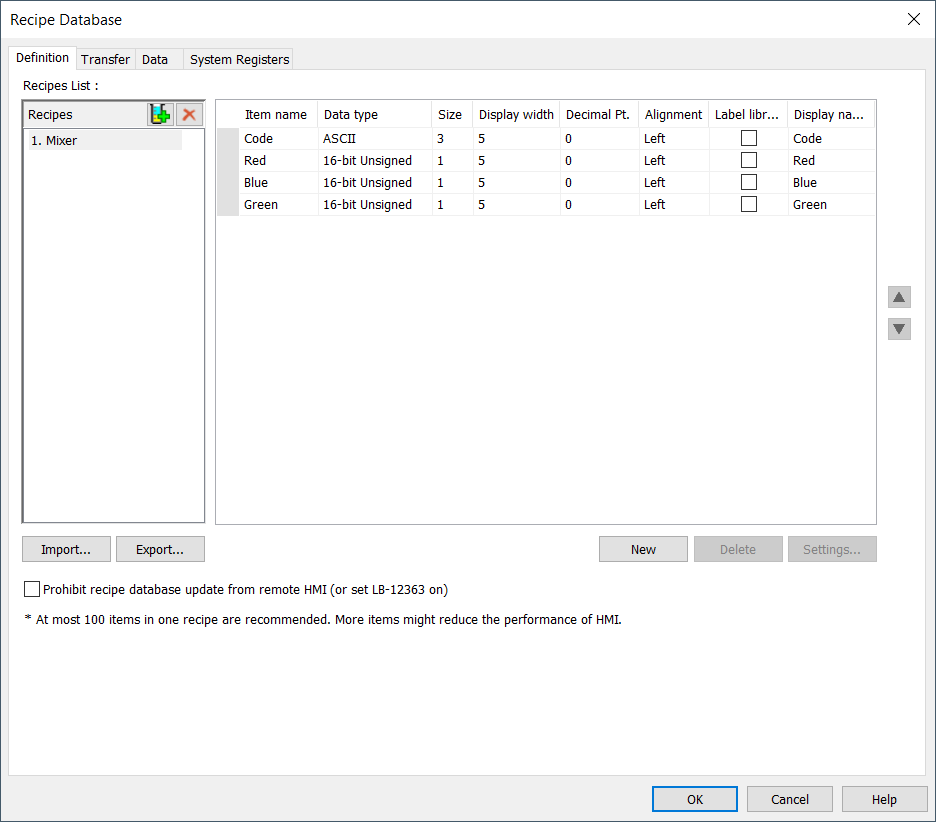This screenshot has width=936, height=822.
Task: Close the Recipe Database dialog
Action: [x=913, y=19]
